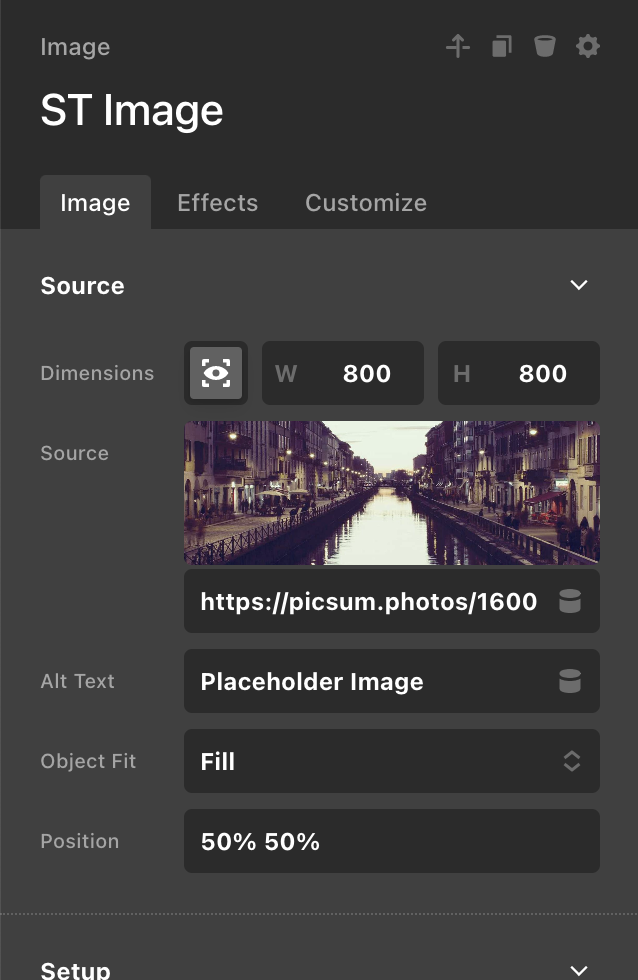Viewport: 638px width, 980px height.
Task: Duplicate the ST Image element
Action: [x=501, y=46]
